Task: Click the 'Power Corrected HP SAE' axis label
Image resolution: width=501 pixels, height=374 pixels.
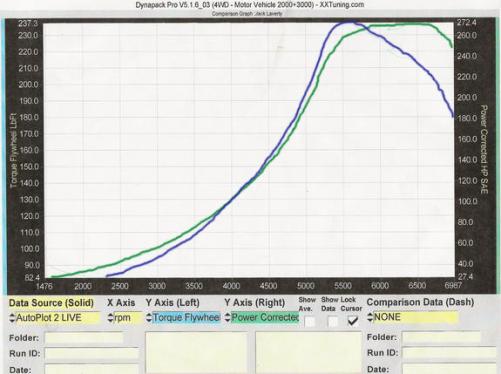Action: [484, 149]
